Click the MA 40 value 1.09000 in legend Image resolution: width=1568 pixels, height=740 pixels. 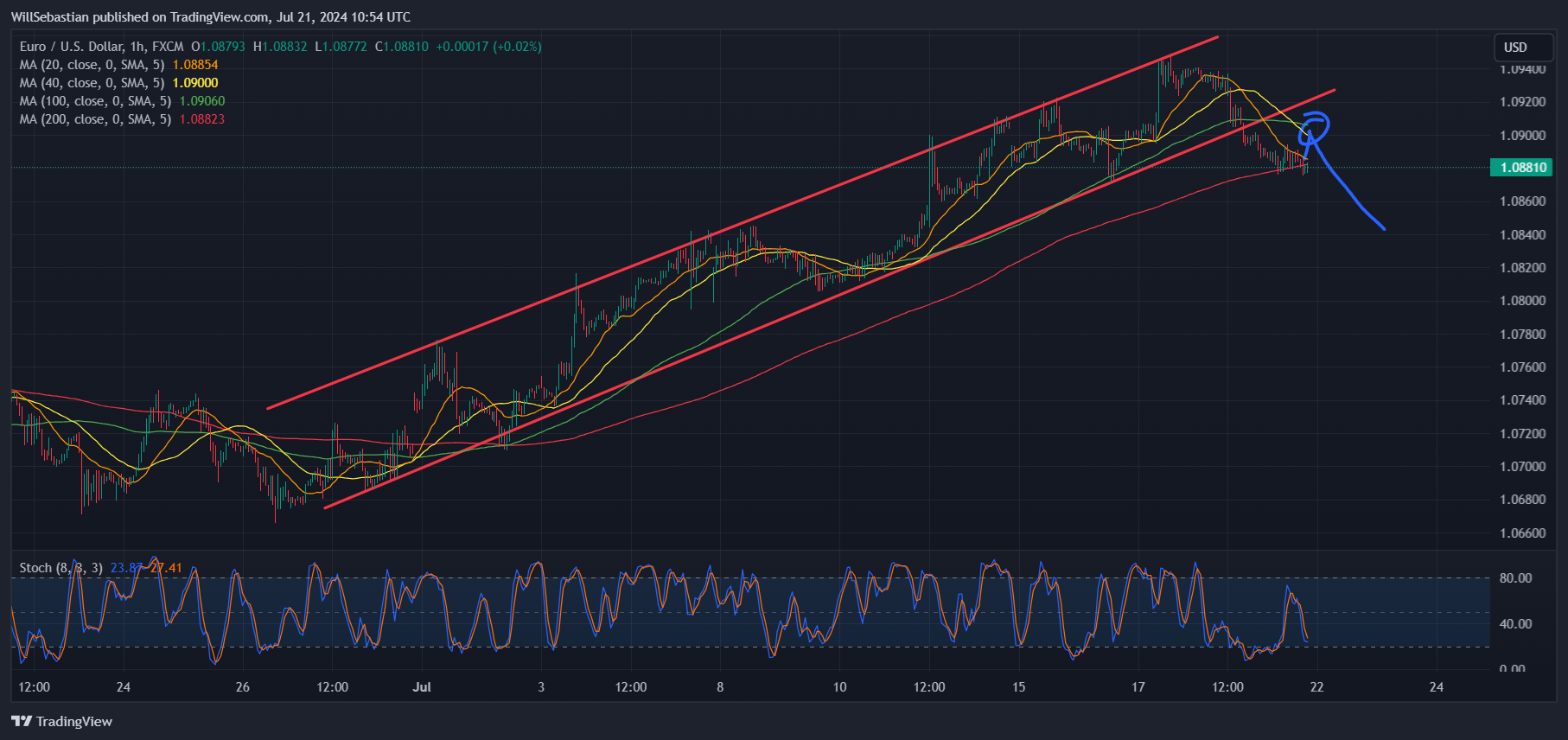[195, 83]
